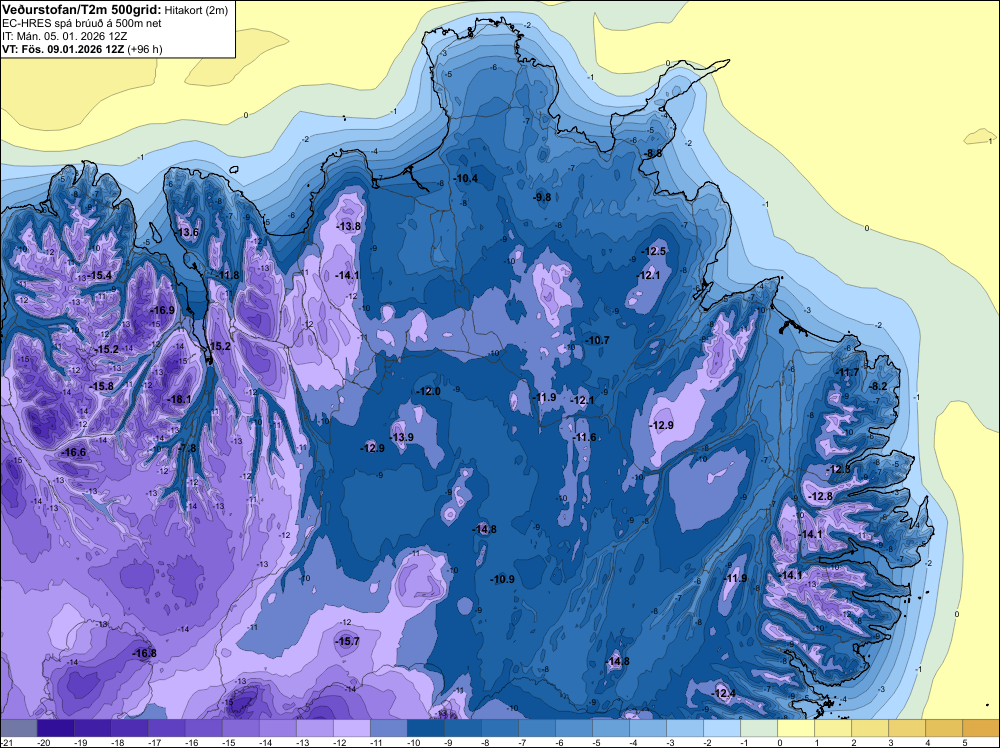The image size is (1000, 748).
Task: Click the -11.6 temperature value
Action: [x=584, y=437]
